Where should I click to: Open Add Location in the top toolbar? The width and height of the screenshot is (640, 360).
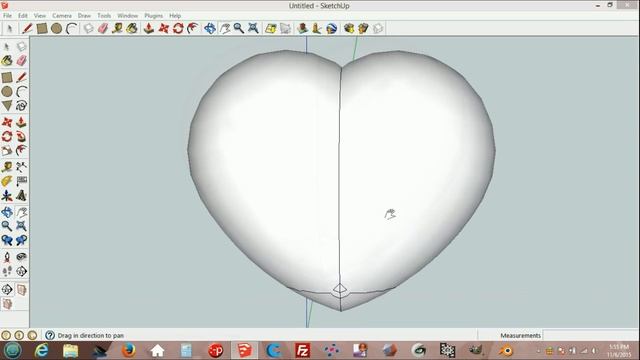coord(271,28)
